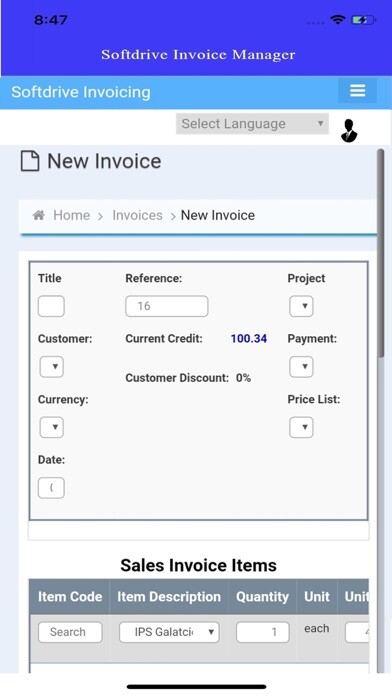The height and width of the screenshot is (696, 392).
Task: Click the Sales Invoice Items heading
Action: click(x=198, y=566)
